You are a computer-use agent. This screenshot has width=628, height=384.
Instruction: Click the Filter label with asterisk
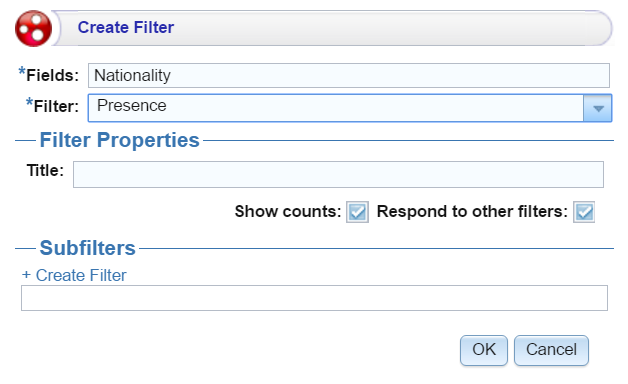[52, 106]
